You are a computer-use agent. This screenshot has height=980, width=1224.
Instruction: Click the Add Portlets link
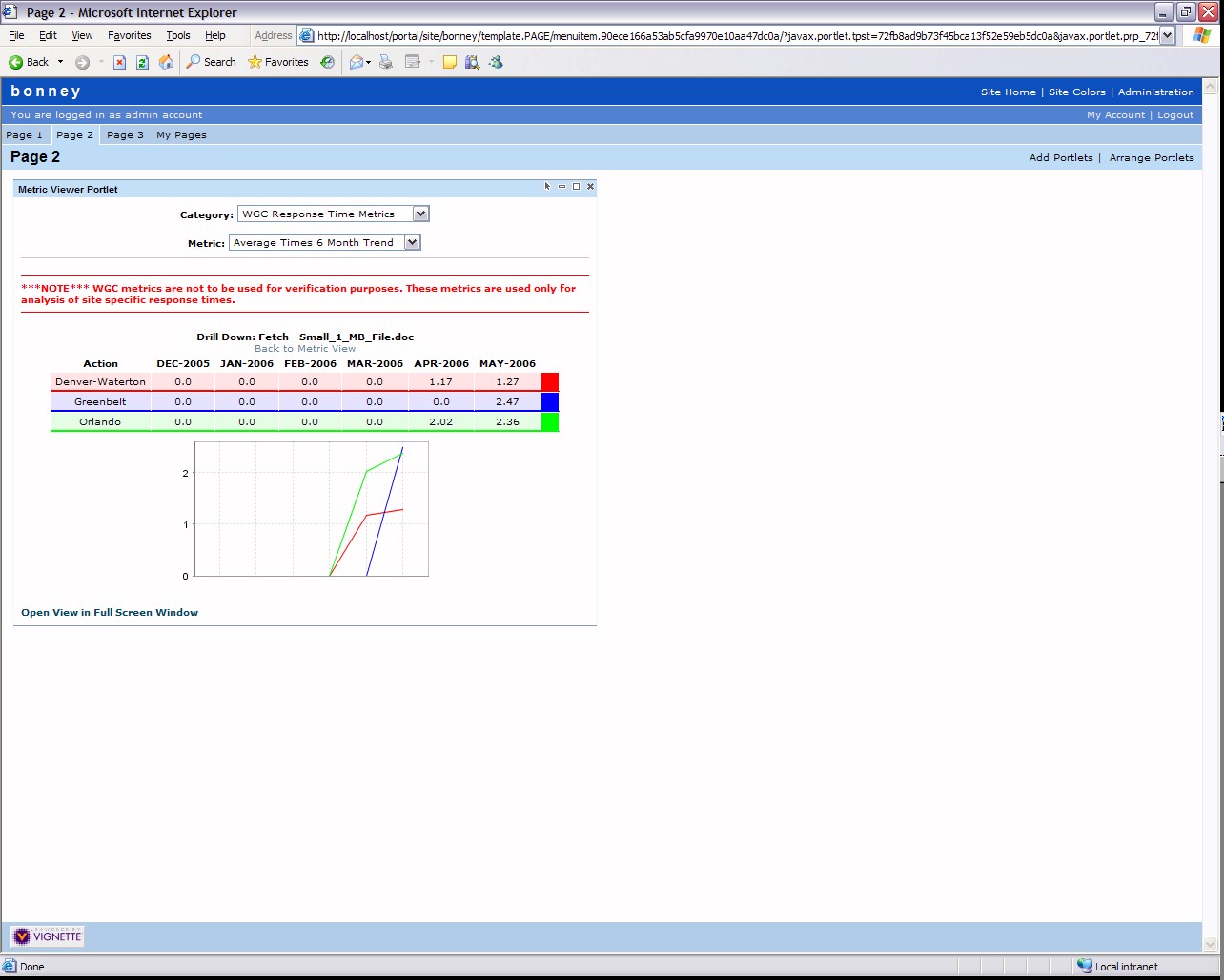point(1061,157)
